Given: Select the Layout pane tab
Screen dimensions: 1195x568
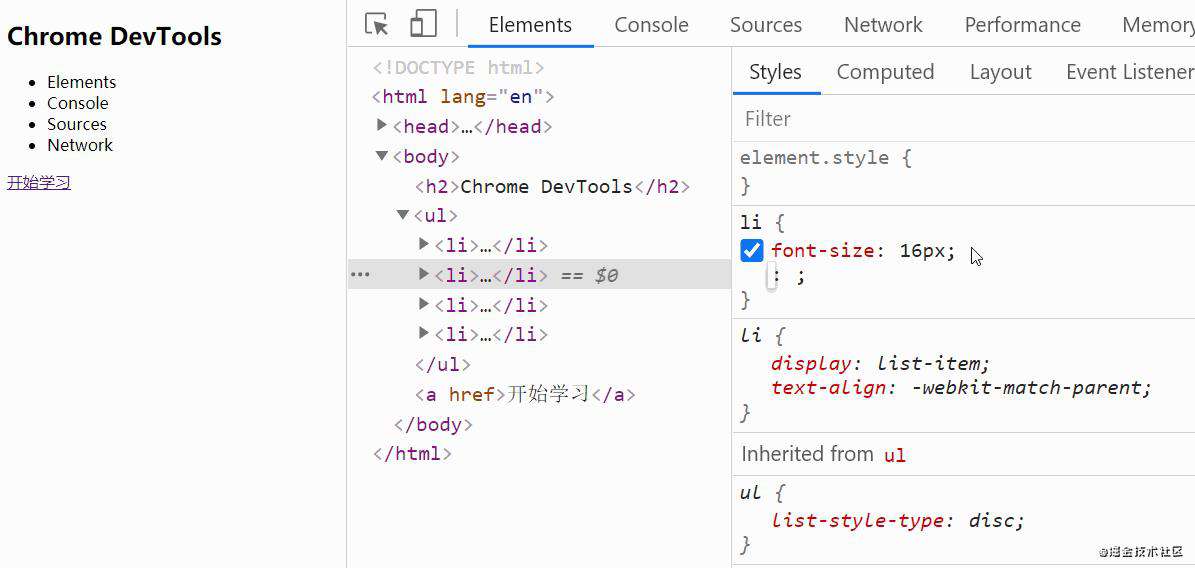Looking at the screenshot, I should 1001,72.
